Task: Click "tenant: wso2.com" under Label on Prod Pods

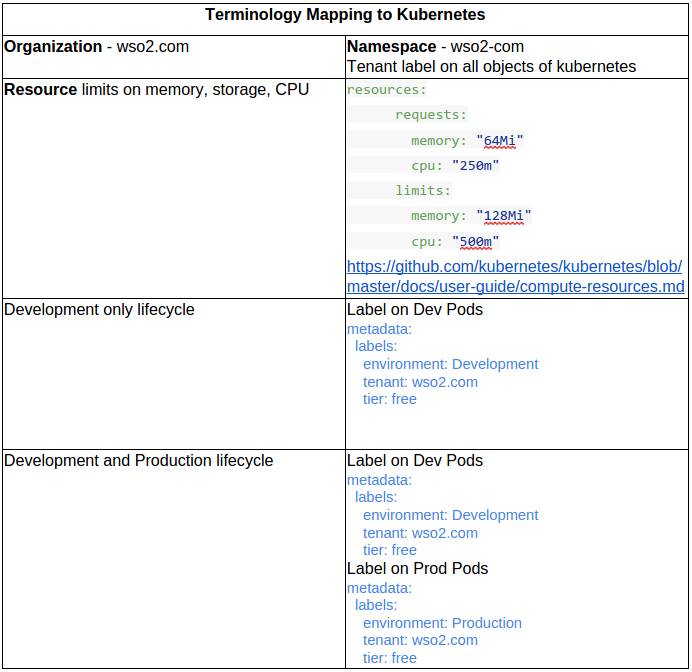Action: point(420,640)
